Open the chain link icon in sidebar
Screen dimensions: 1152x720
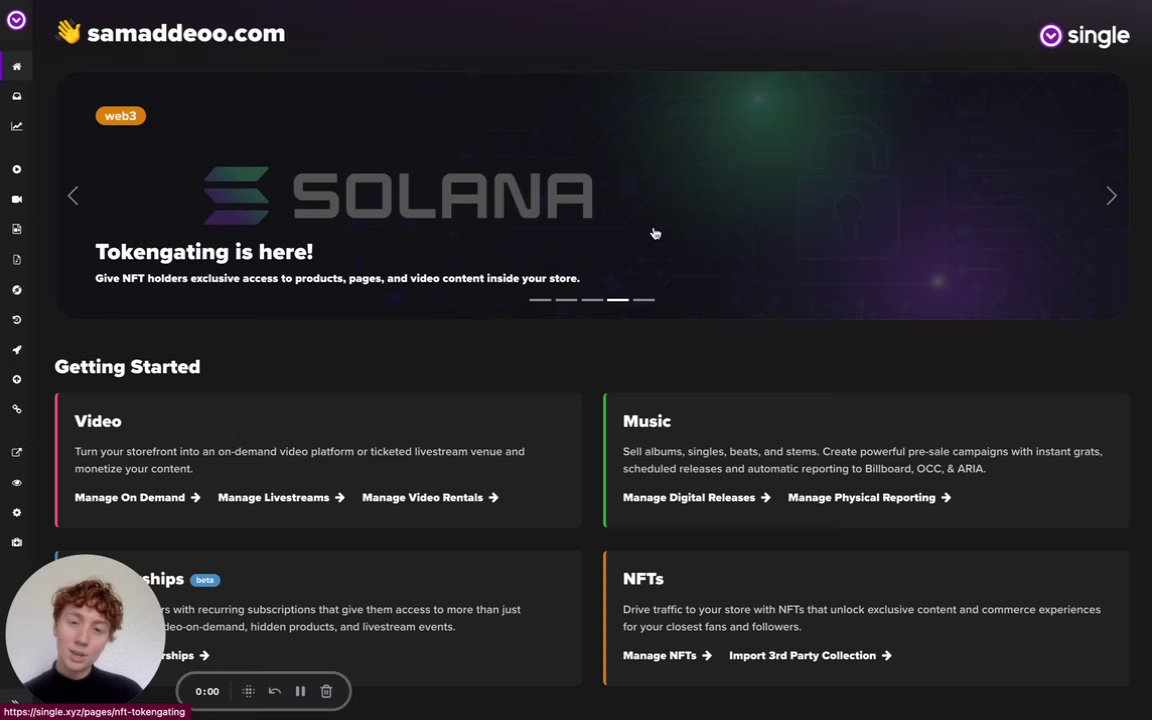pyautogui.click(x=16, y=409)
